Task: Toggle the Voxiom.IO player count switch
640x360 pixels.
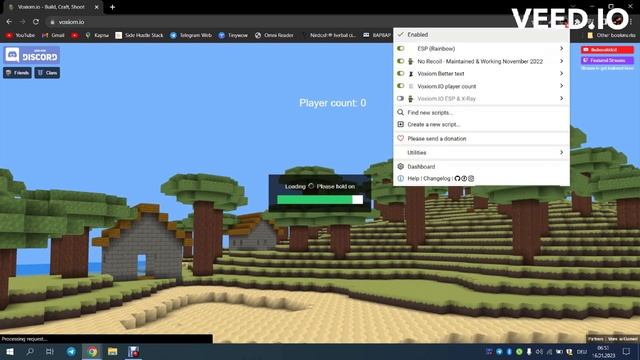Action: (x=400, y=86)
